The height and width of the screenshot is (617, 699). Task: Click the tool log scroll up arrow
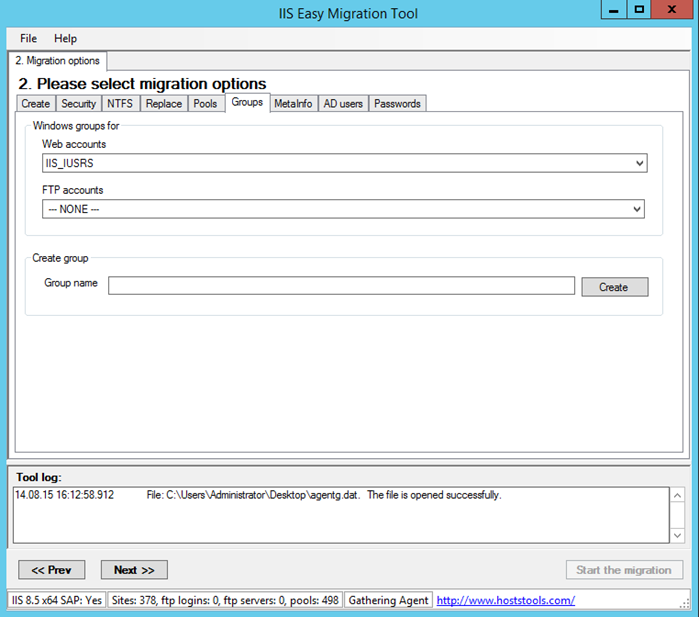(x=677, y=495)
